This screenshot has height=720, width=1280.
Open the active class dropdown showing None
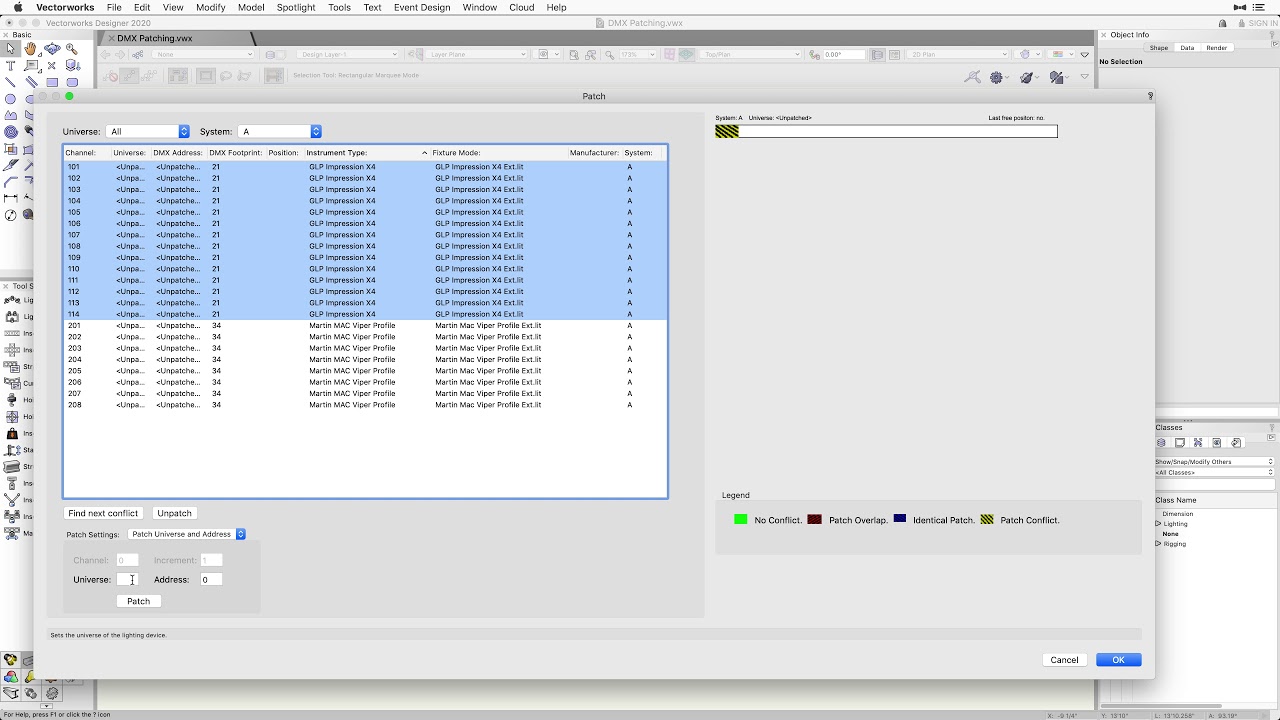204,54
